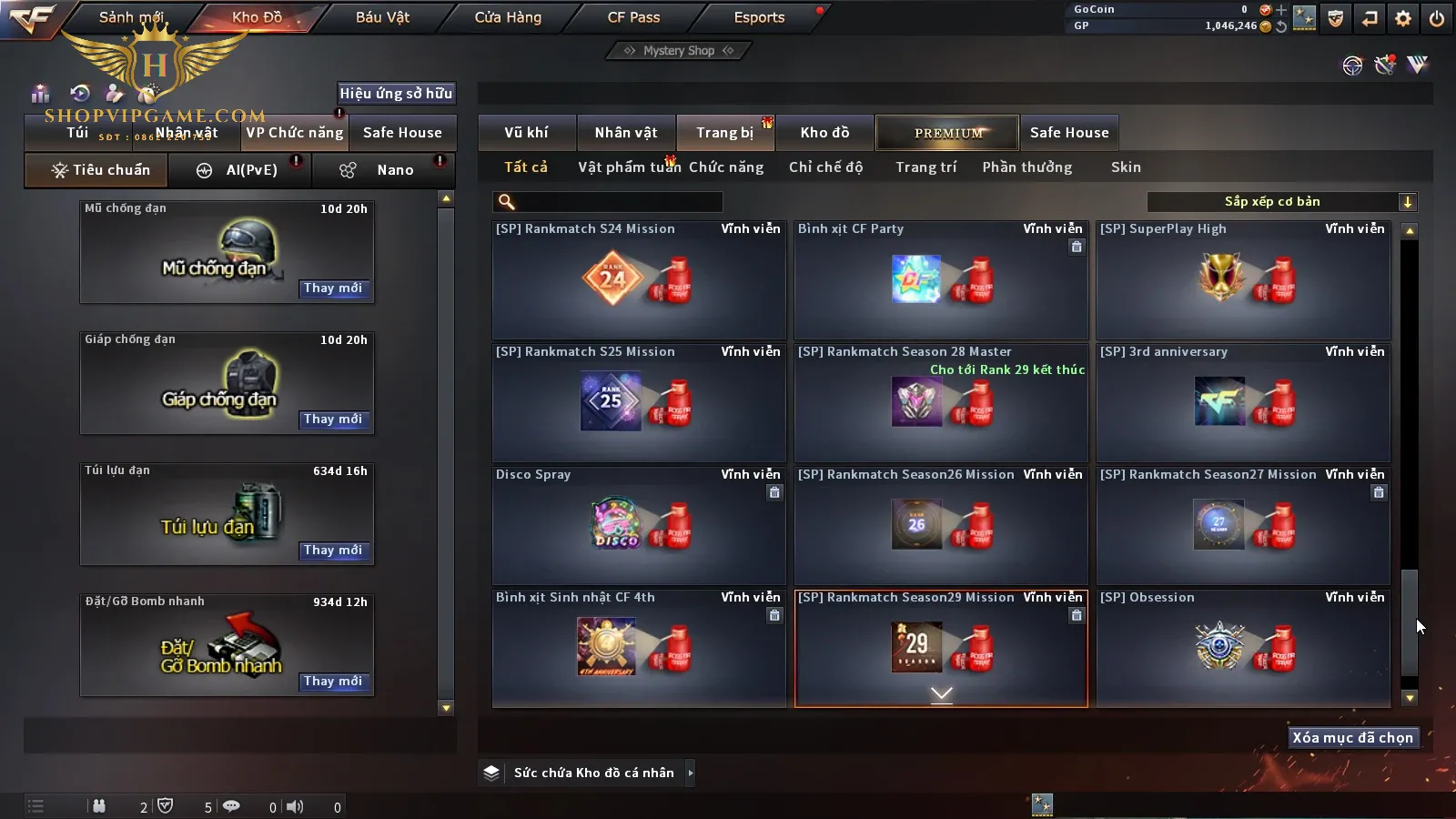1456x819 pixels.
Task: Add GoCoin with the plus icon
Action: 1281,10
